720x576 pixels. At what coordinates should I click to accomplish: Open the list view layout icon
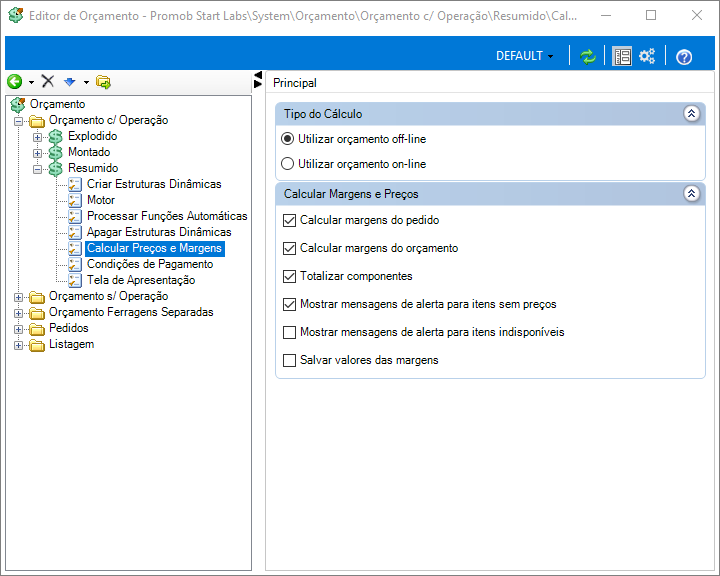pyautogui.click(x=622, y=56)
